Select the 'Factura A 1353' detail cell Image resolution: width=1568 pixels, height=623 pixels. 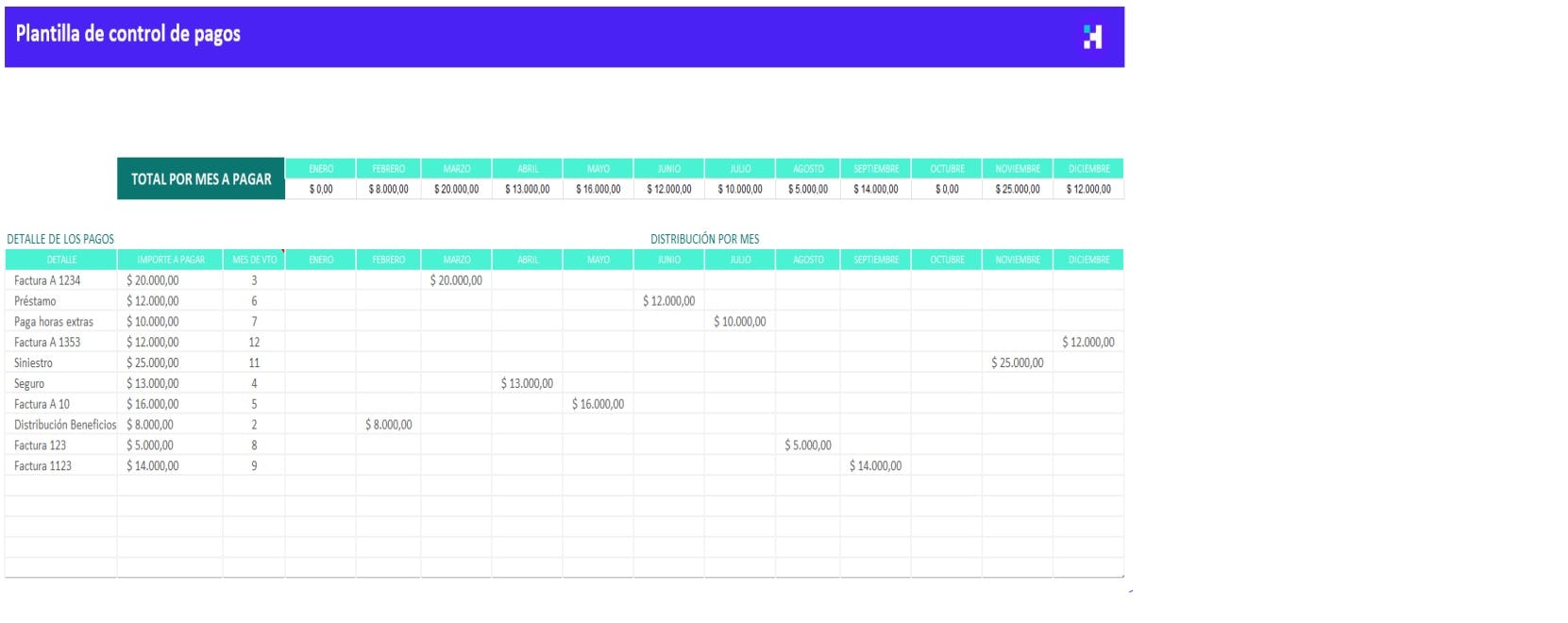point(61,343)
